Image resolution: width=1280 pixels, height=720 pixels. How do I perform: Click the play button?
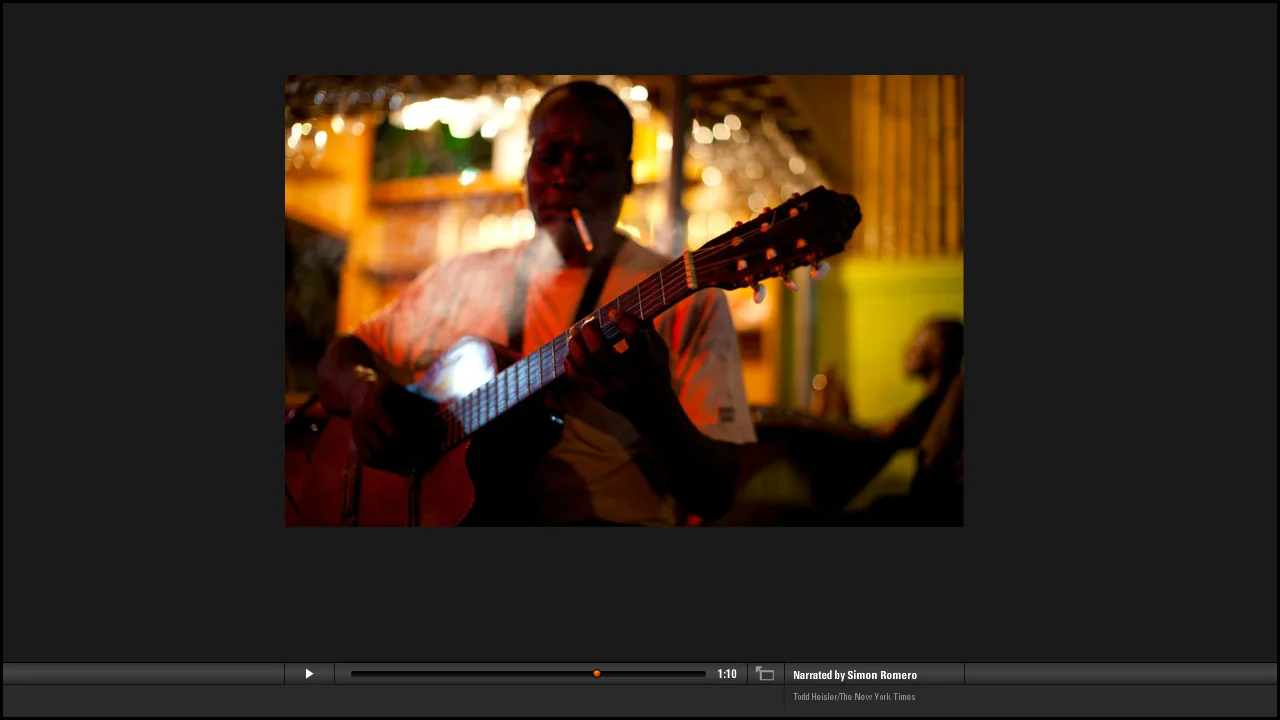coord(309,674)
